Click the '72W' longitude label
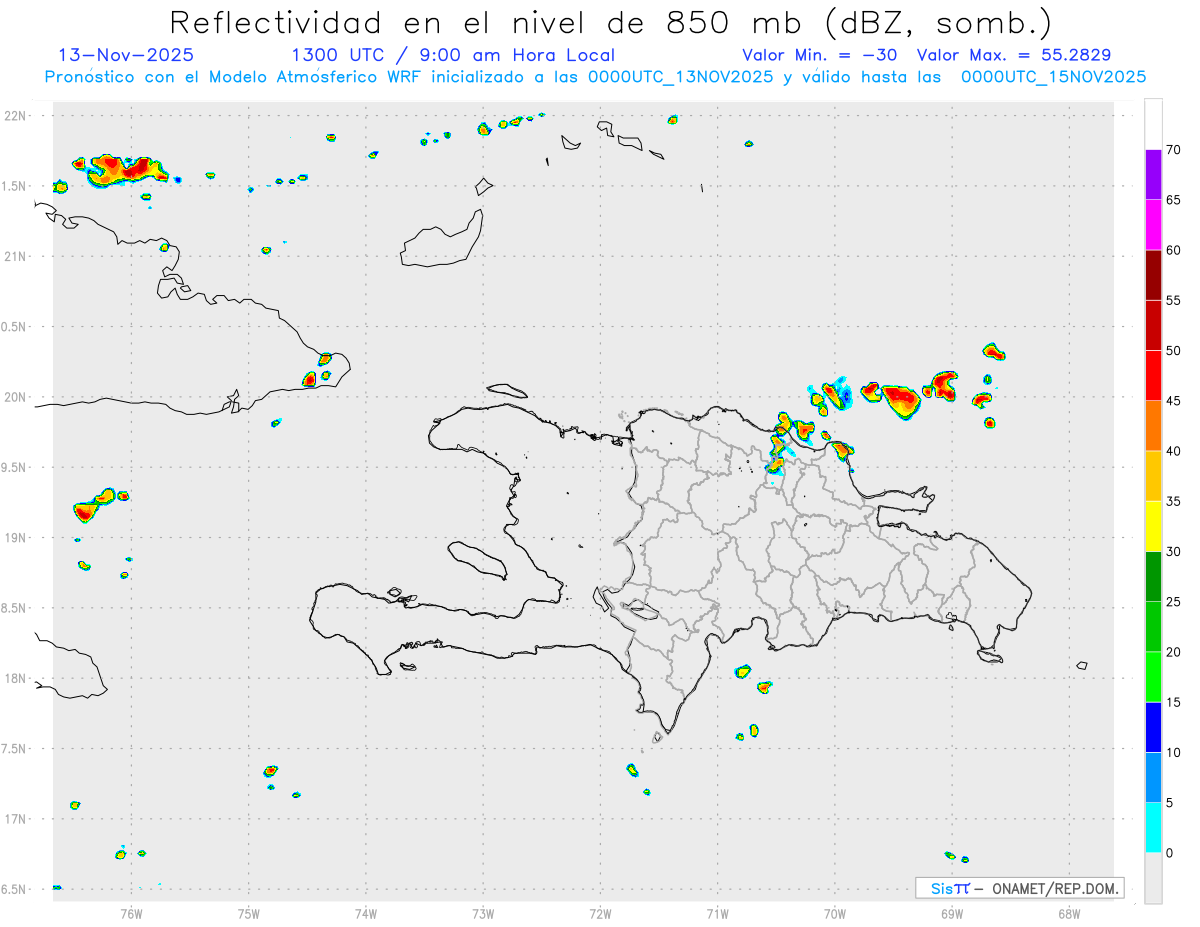Screen dimensions: 1200x927 pyautogui.click(x=600, y=914)
